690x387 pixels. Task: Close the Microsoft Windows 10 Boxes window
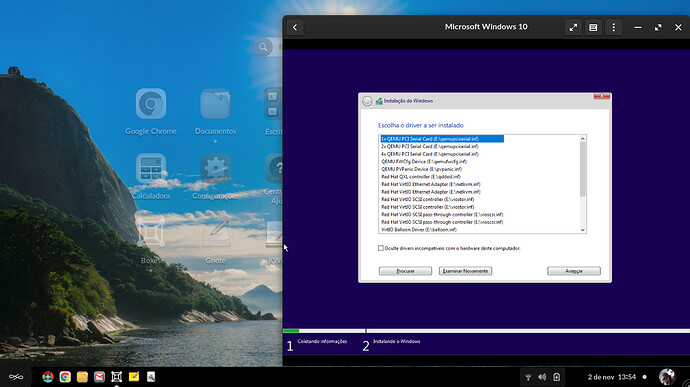678,27
